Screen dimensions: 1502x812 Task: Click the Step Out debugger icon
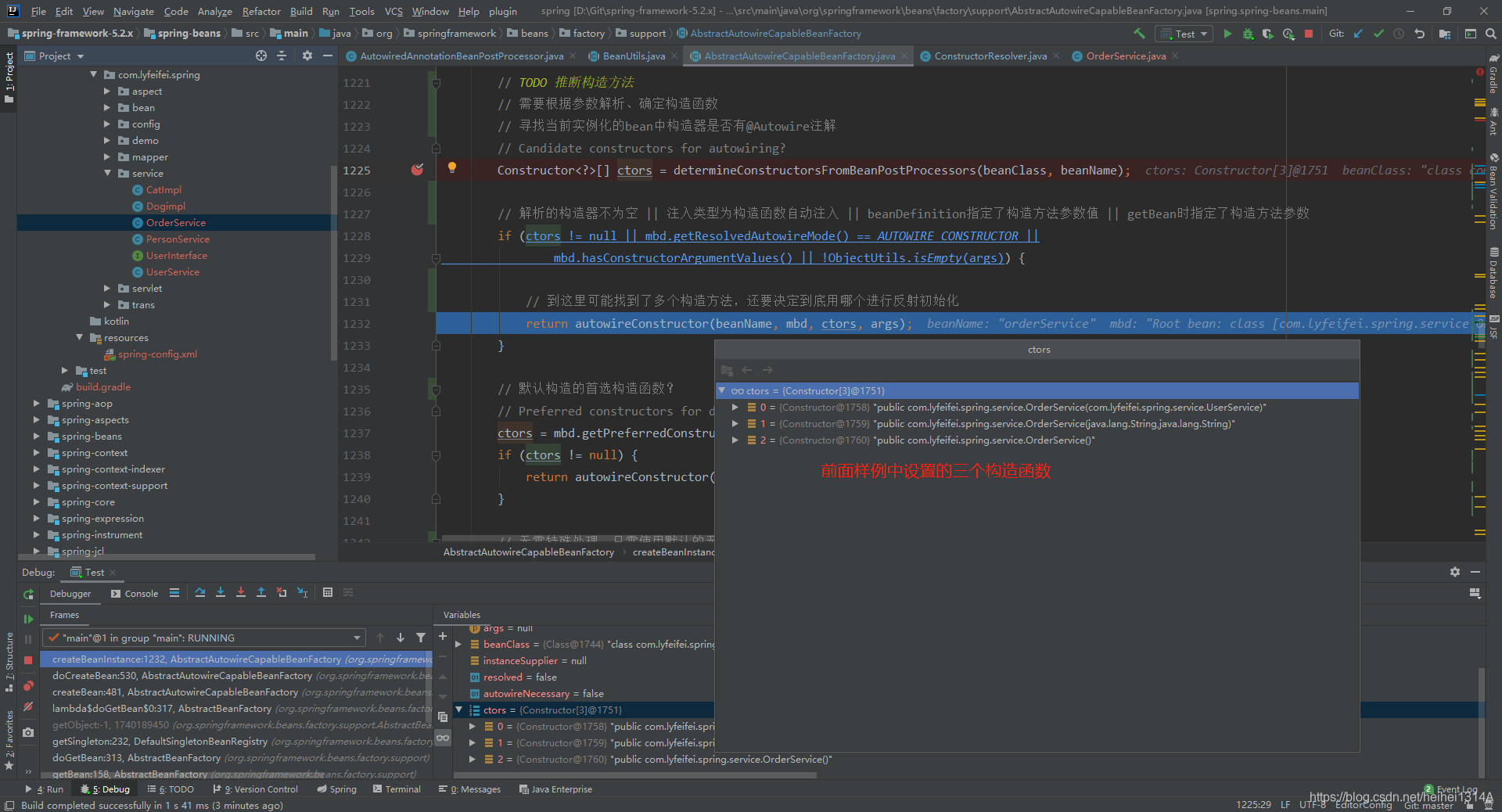261,593
